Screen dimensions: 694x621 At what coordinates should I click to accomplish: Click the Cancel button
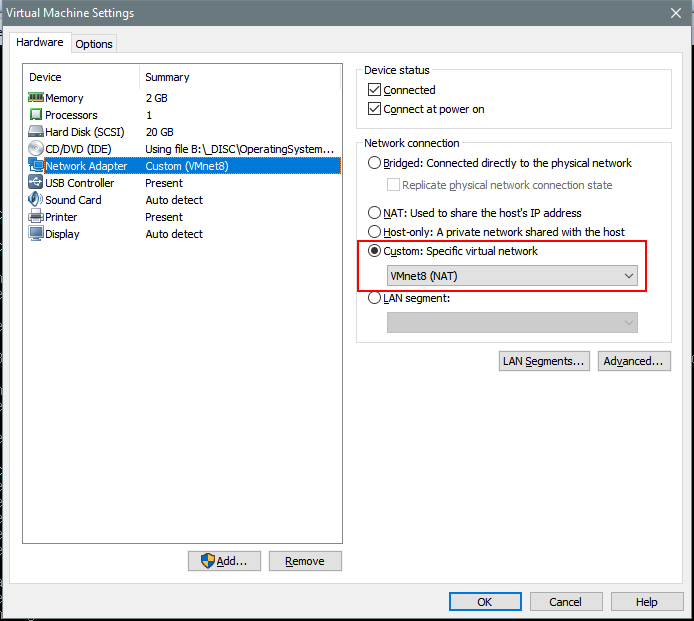click(566, 602)
